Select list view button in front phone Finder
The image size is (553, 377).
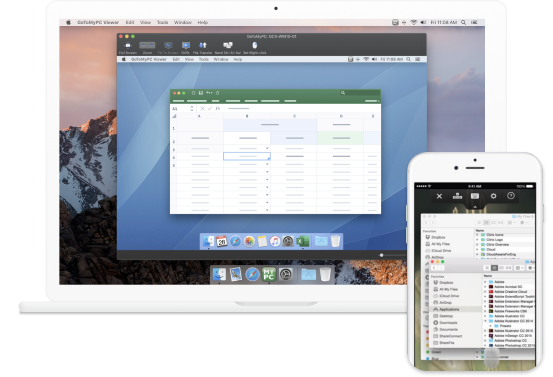pyautogui.click(x=494, y=268)
